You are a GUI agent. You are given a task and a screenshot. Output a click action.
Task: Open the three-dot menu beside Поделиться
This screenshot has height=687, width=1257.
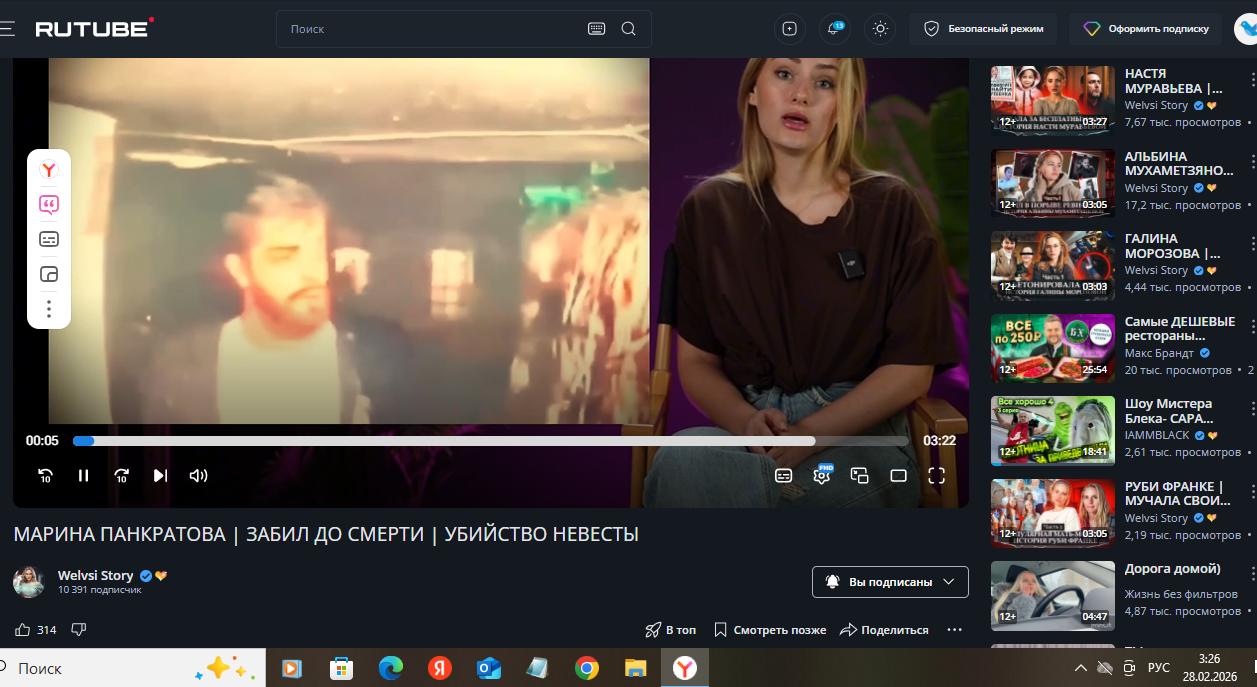point(954,630)
